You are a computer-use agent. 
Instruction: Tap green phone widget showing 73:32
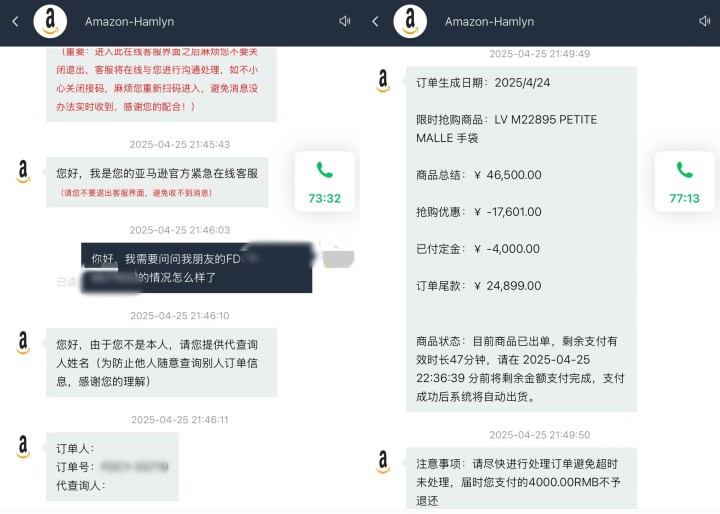click(325, 181)
